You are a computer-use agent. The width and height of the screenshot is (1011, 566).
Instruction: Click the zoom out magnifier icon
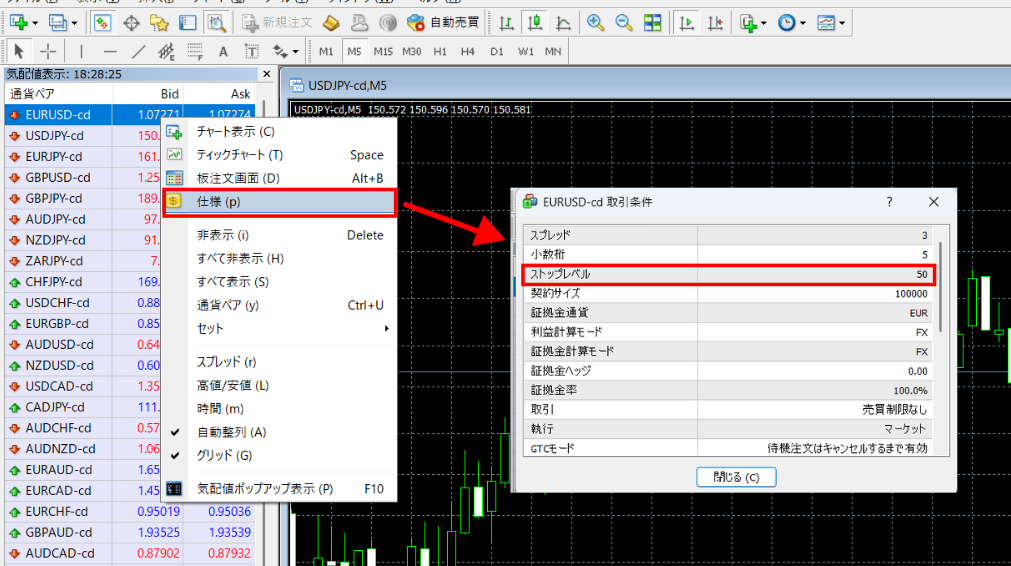pos(624,22)
